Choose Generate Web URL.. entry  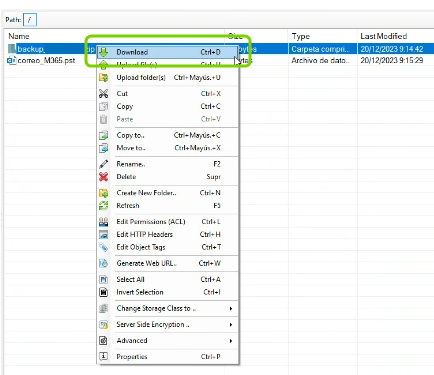168,263
